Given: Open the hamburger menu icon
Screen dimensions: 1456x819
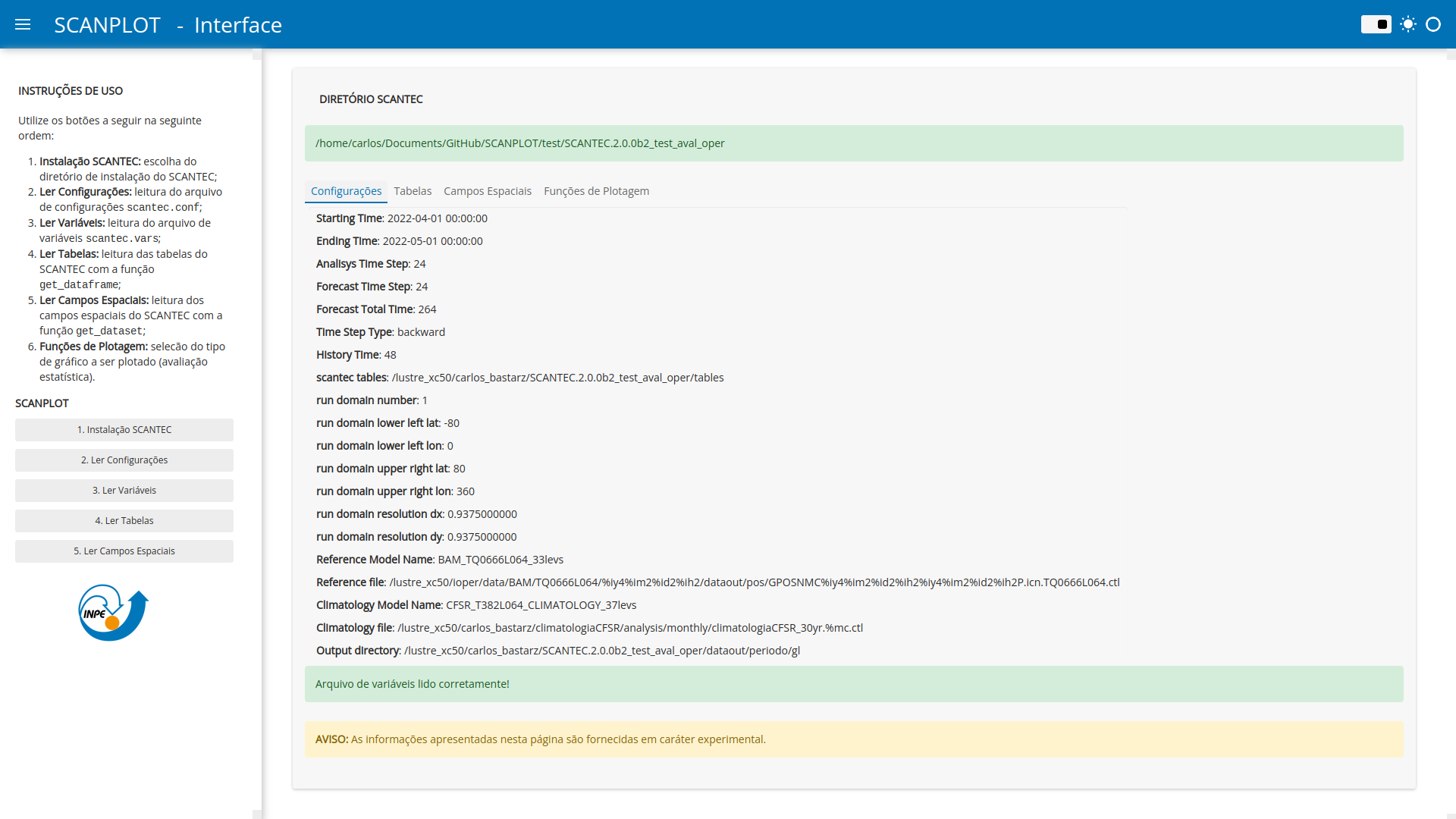Looking at the screenshot, I should pyautogui.click(x=23, y=24).
